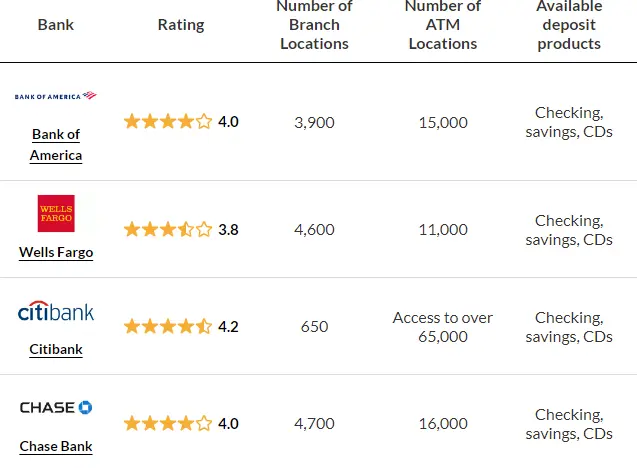Select Citibank's 'Access to over 65,000' cell
This screenshot has height=469, width=637.
(x=443, y=327)
